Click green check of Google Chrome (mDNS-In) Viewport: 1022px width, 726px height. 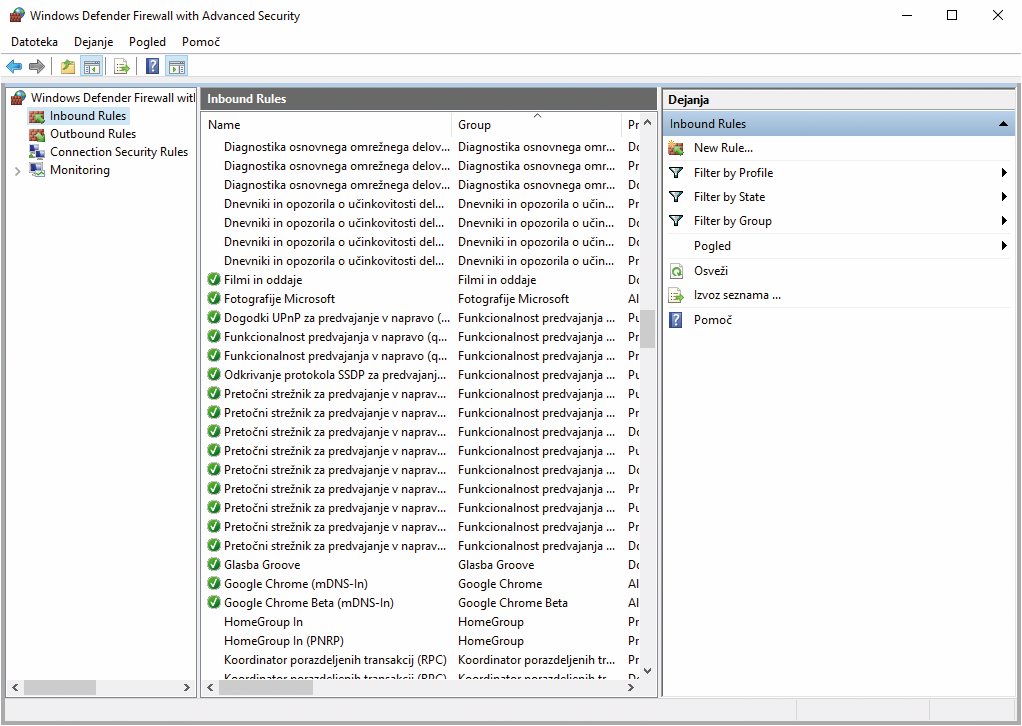point(213,583)
